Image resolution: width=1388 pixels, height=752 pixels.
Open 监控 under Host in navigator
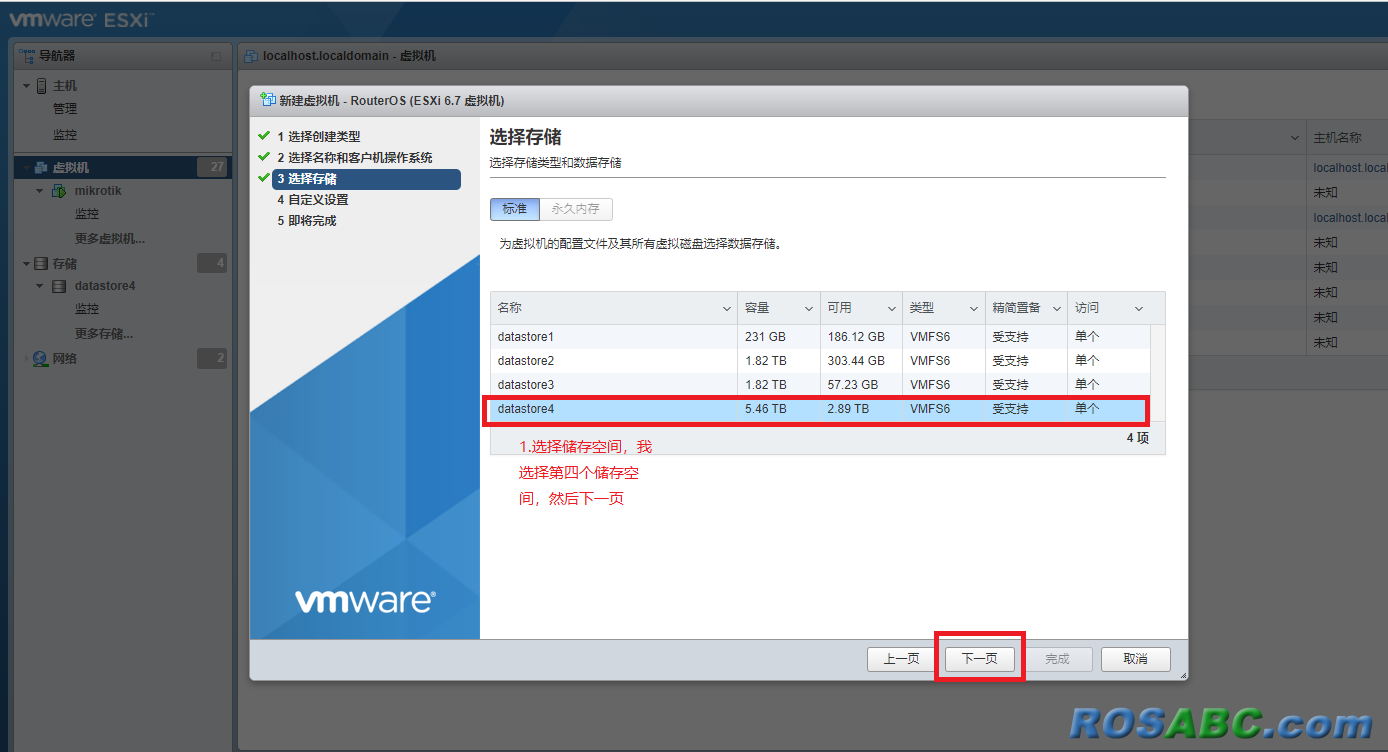(x=65, y=135)
